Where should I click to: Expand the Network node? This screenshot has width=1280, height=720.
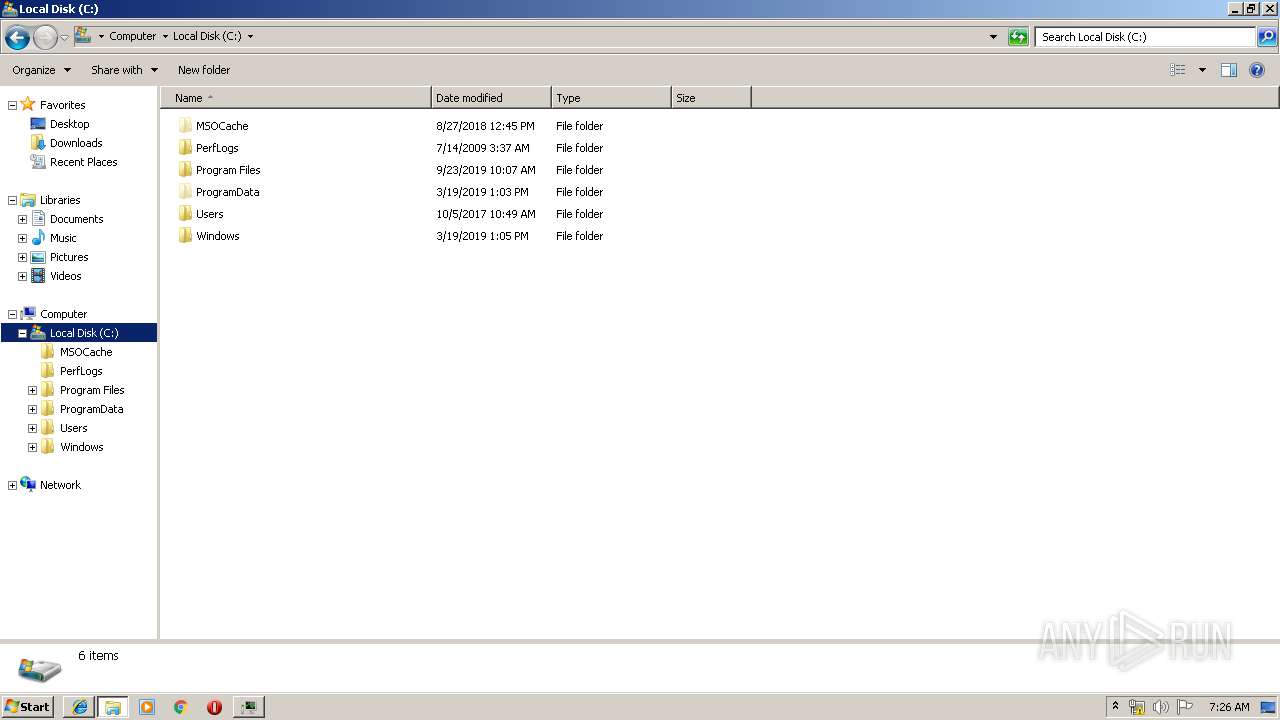12,485
